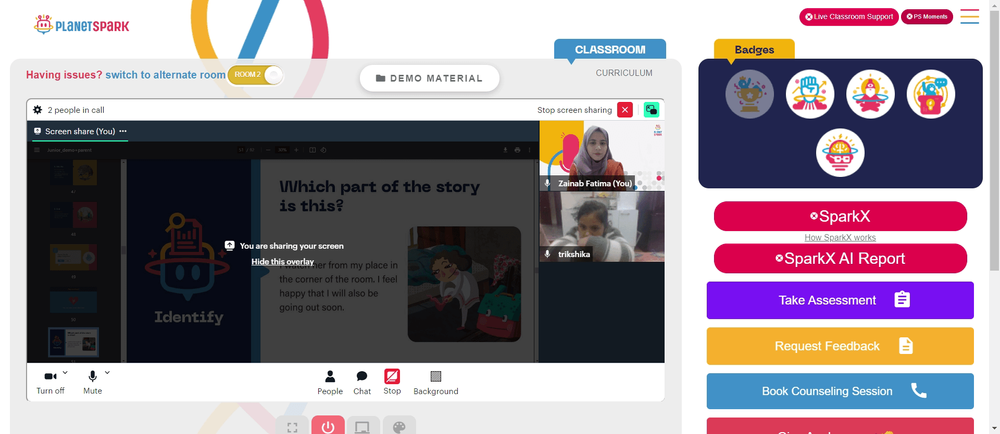Open Live Classroom Support
Screen dimensions: 1000x434
(849, 17)
